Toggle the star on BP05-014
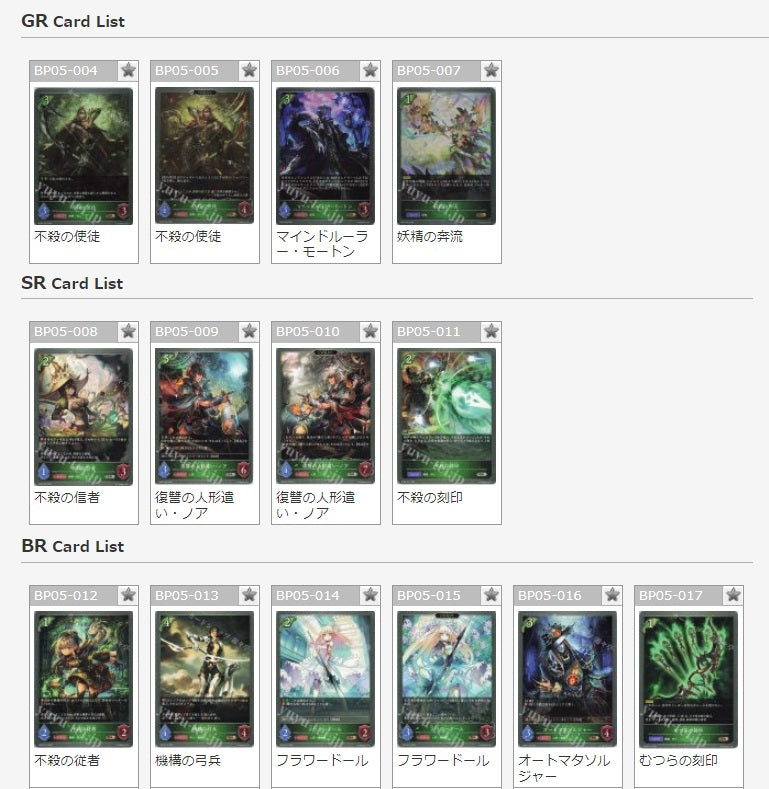769x789 pixels. [x=370, y=595]
